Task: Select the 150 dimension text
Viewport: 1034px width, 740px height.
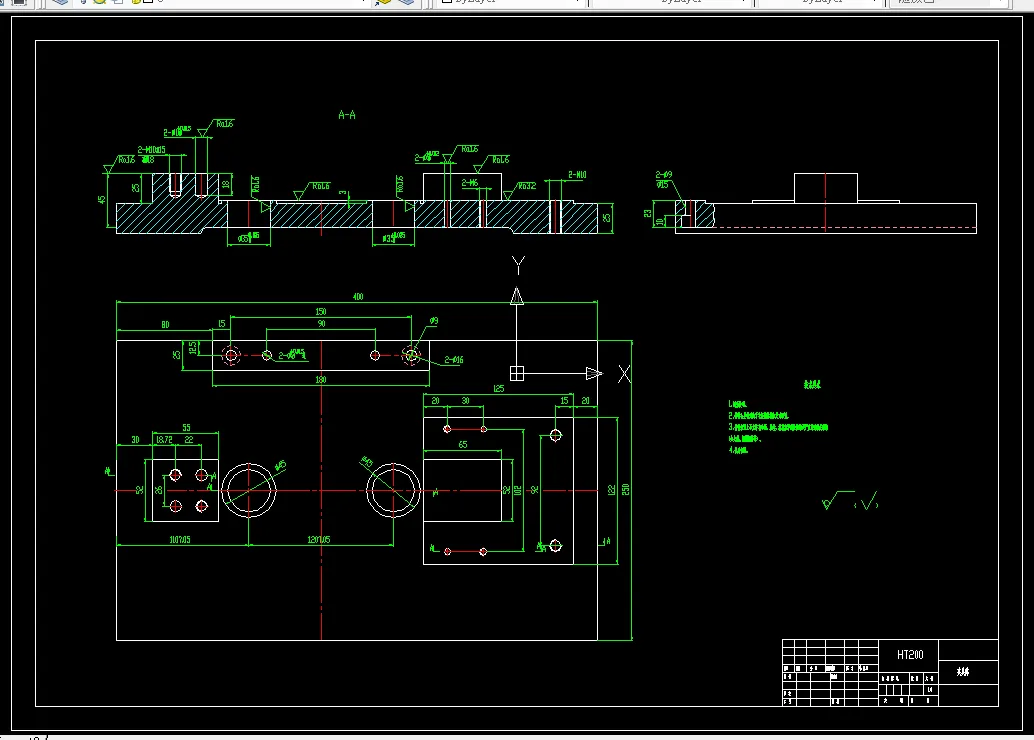Action: (x=320, y=311)
